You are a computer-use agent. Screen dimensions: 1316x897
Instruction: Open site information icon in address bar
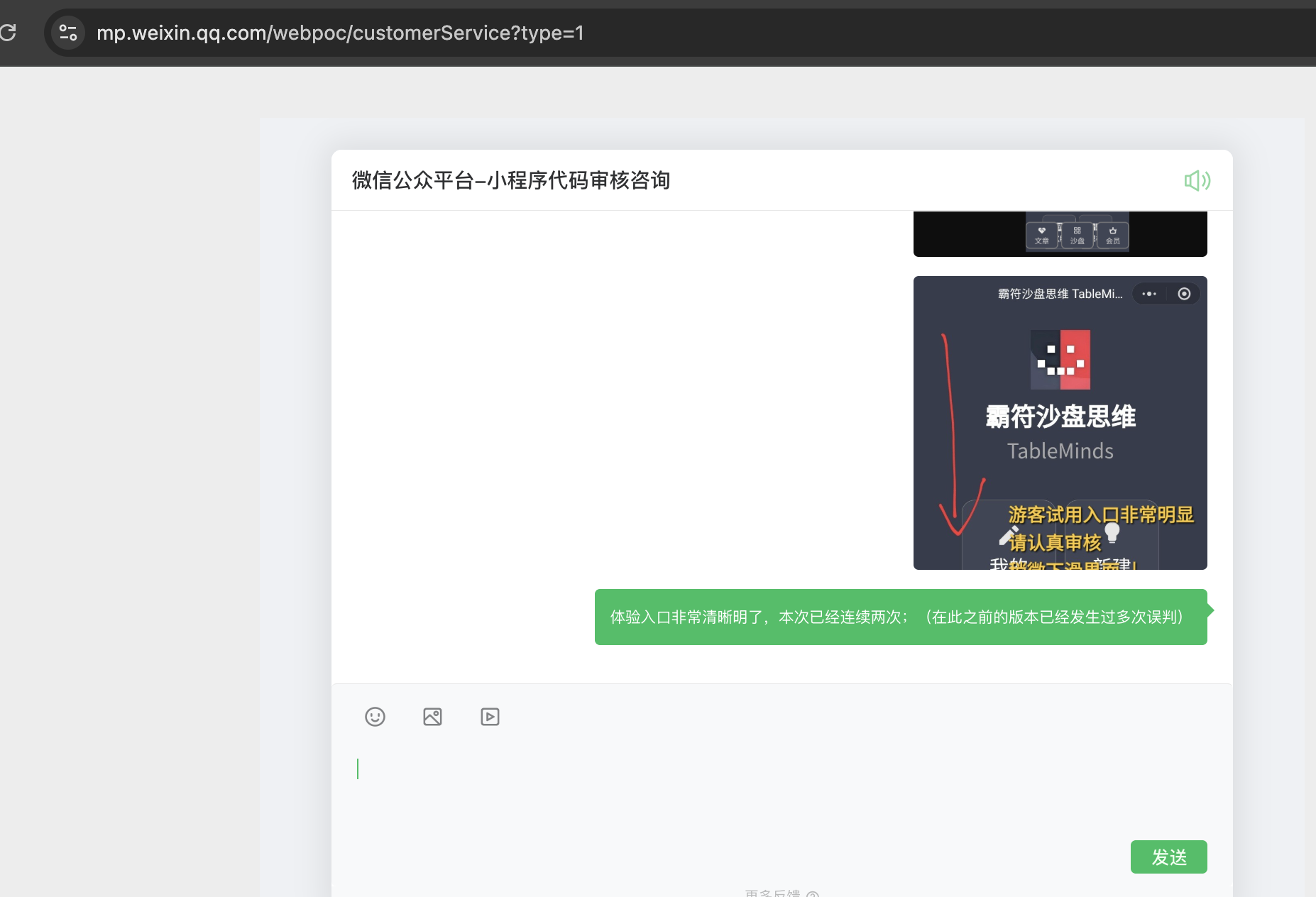click(x=68, y=33)
